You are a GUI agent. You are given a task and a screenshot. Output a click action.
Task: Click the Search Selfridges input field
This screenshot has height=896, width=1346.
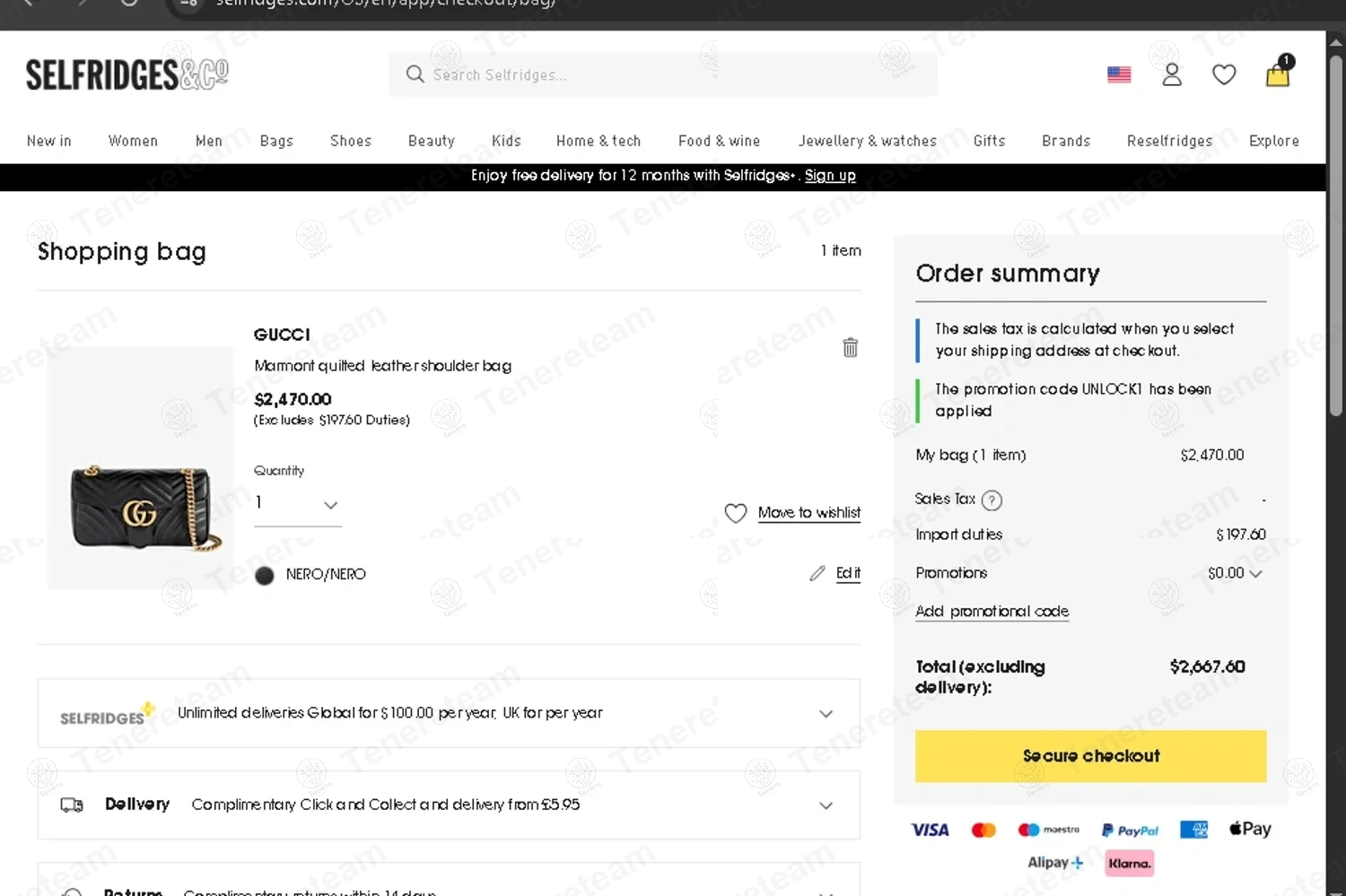click(664, 74)
